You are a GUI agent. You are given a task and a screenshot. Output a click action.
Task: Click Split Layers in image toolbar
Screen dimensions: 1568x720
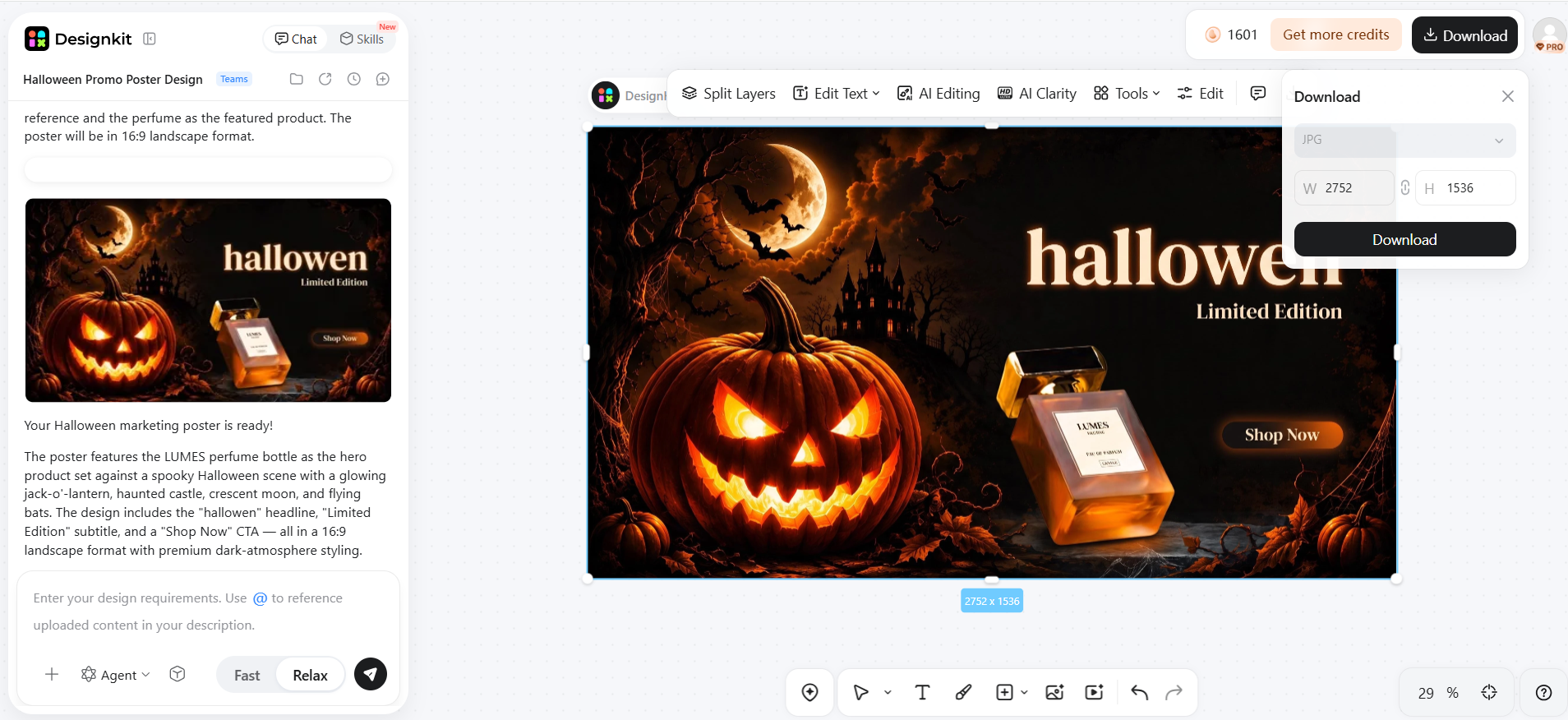(x=729, y=93)
